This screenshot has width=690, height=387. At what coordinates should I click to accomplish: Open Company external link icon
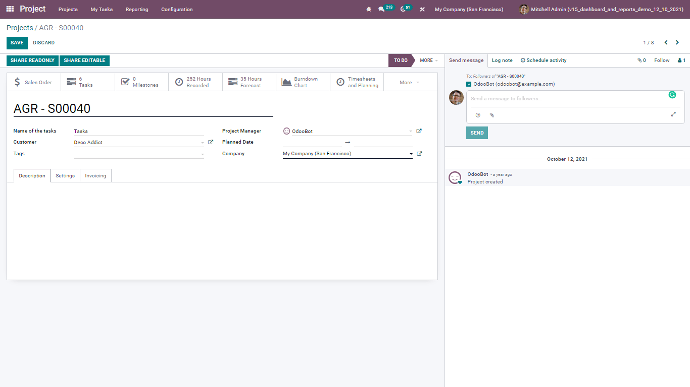419,154
